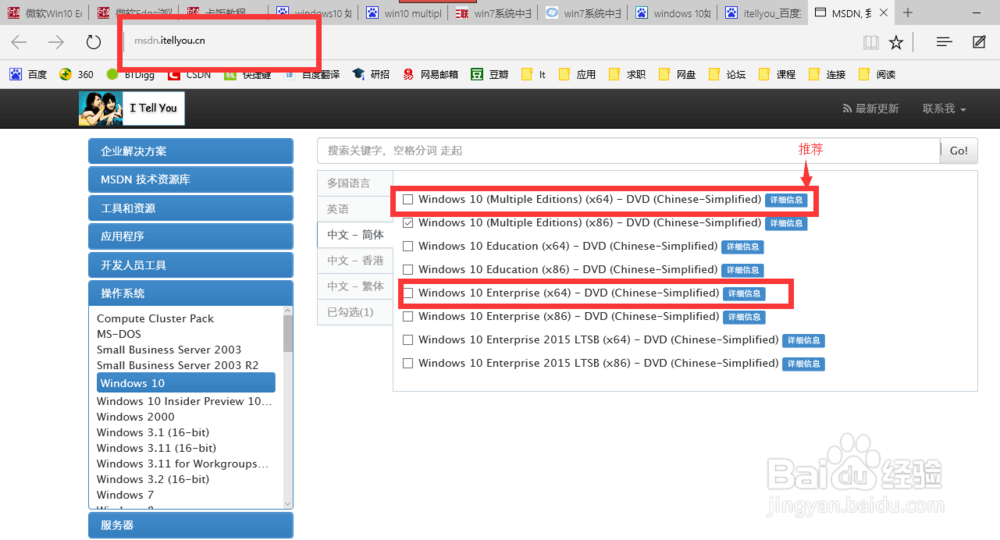Expand the 联系我 dropdown menu

click(x=944, y=108)
